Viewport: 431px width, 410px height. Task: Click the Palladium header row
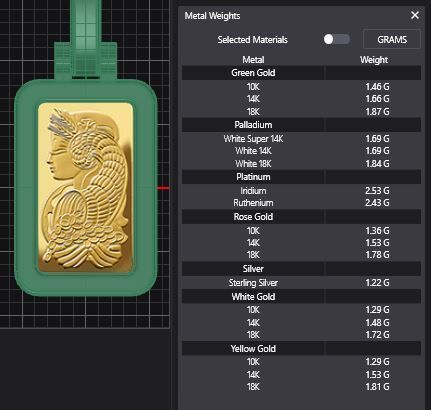tap(301, 125)
